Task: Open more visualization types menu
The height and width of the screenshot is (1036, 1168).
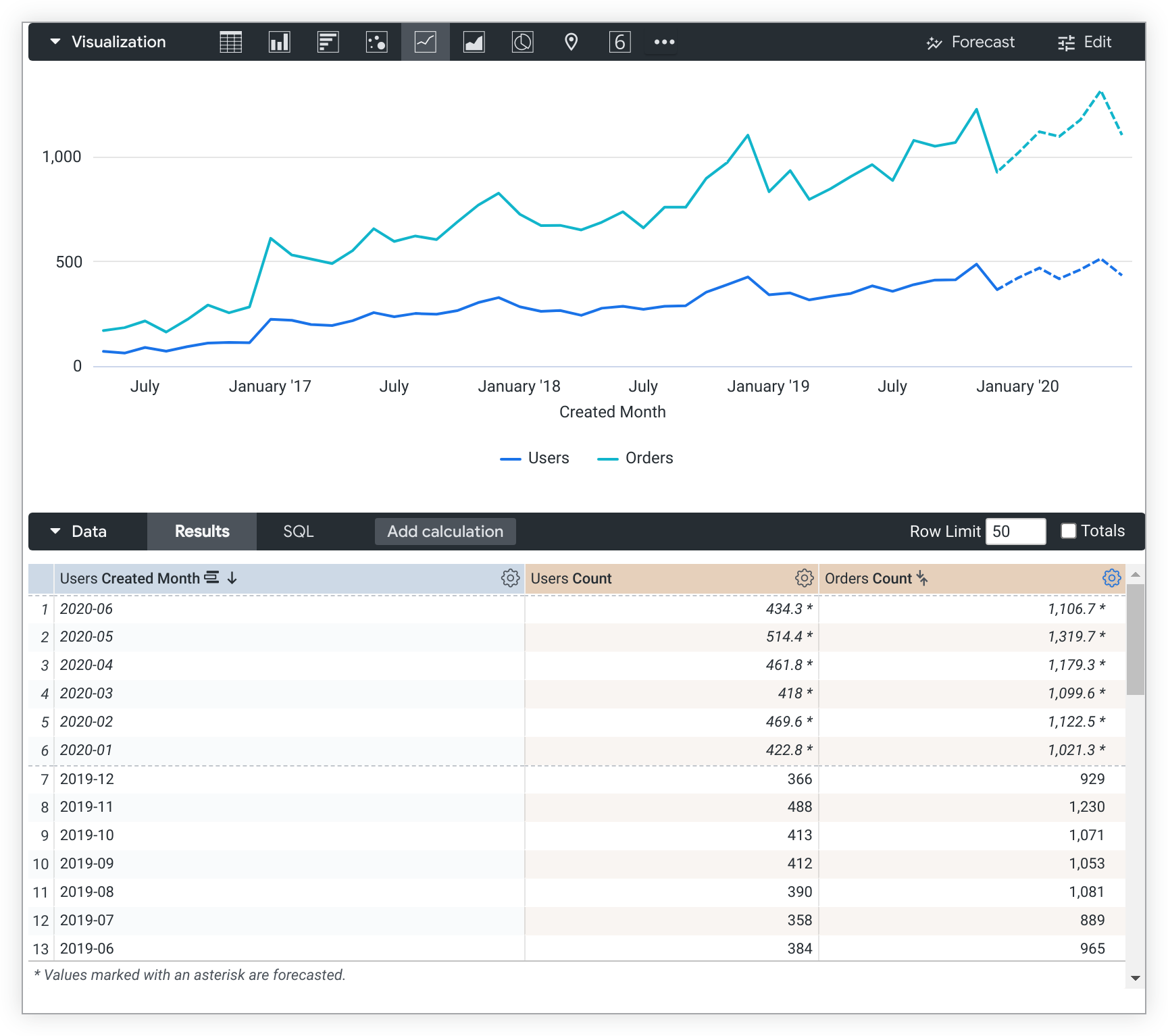Action: tap(664, 42)
